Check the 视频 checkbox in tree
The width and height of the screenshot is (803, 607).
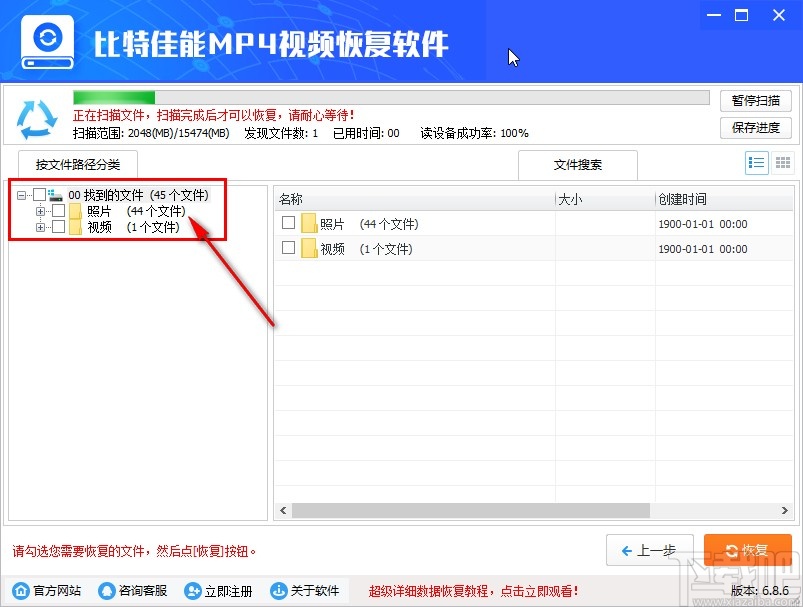click(58, 226)
